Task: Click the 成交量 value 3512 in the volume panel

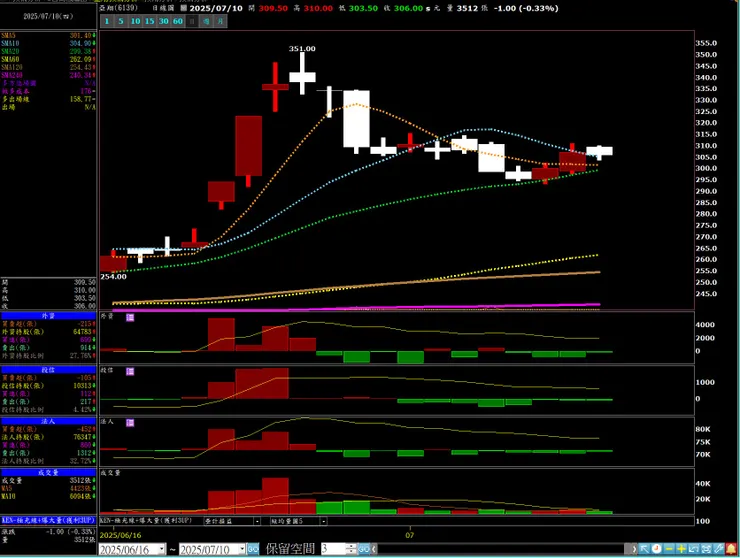Action: (x=81, y=481)
